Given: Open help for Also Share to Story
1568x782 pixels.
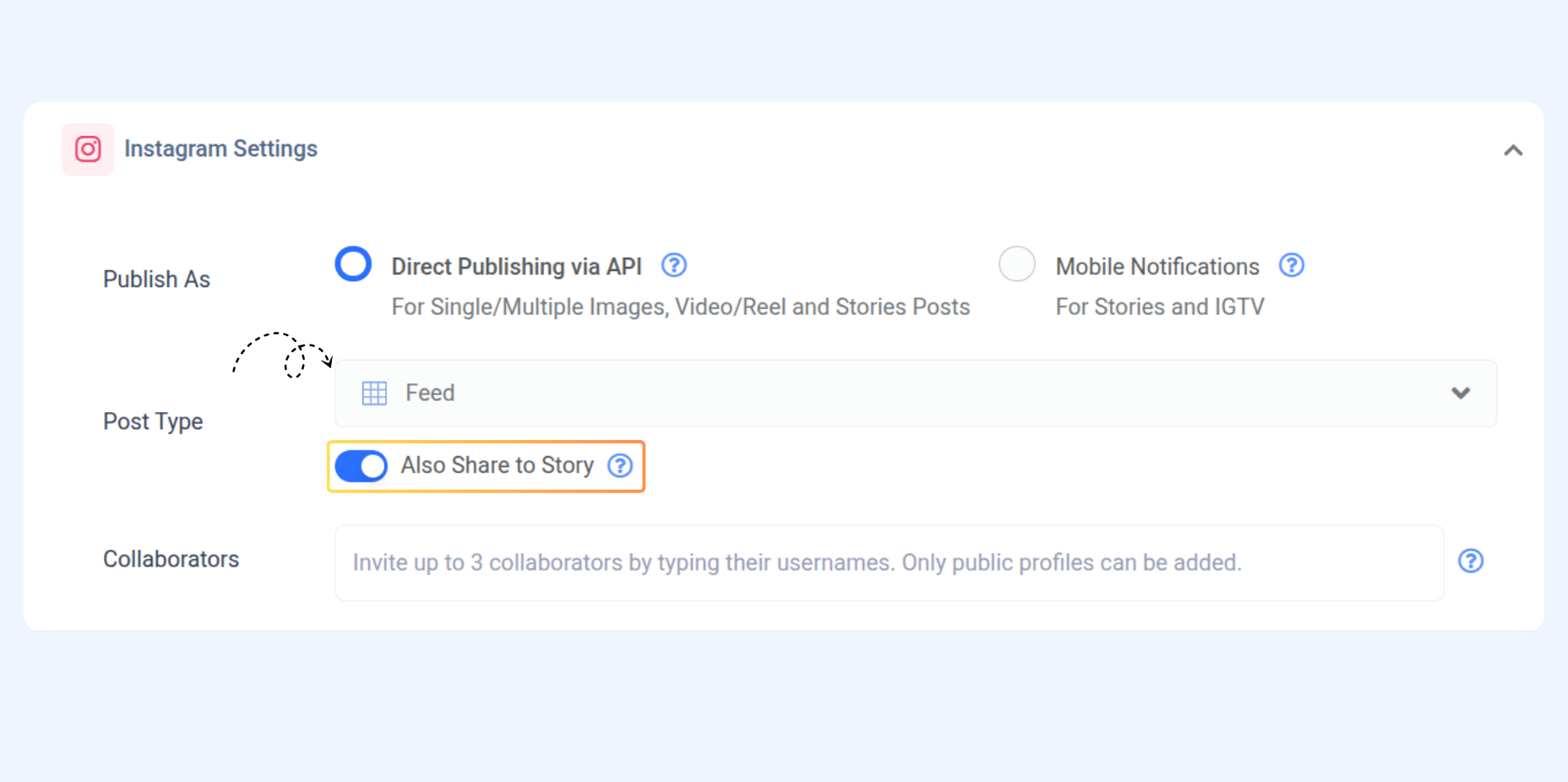Looking at the screenshot, I should coord(620,465).
